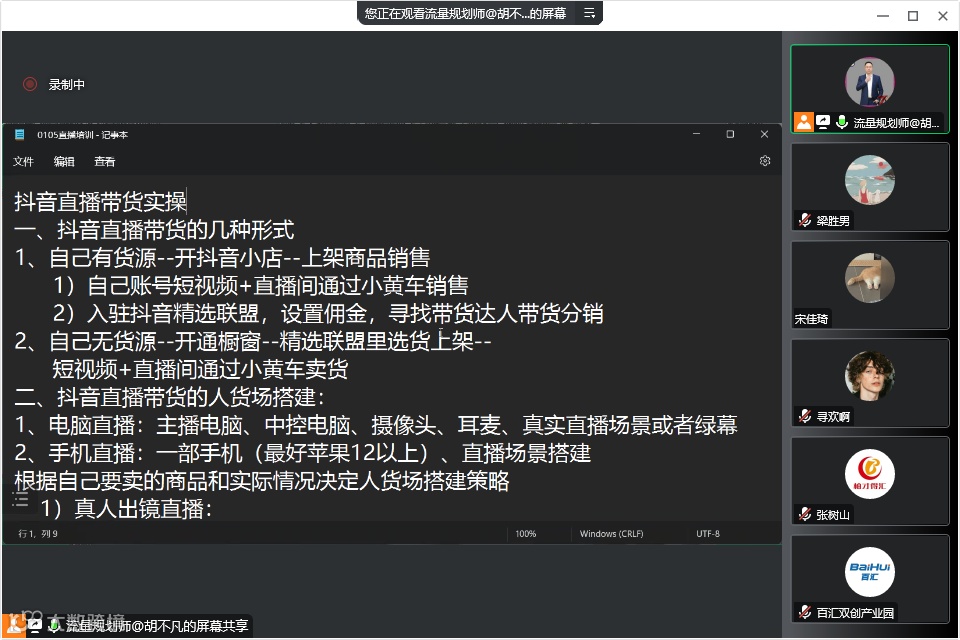
Task: Click heading 二、抖音直播带货的人货场搭建
Action: coord(170,397)
